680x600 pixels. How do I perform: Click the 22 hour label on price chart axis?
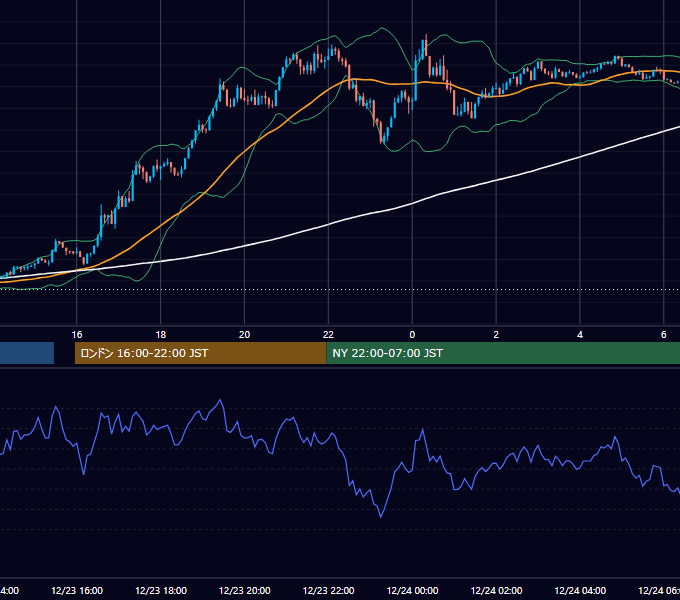point(328,335)
